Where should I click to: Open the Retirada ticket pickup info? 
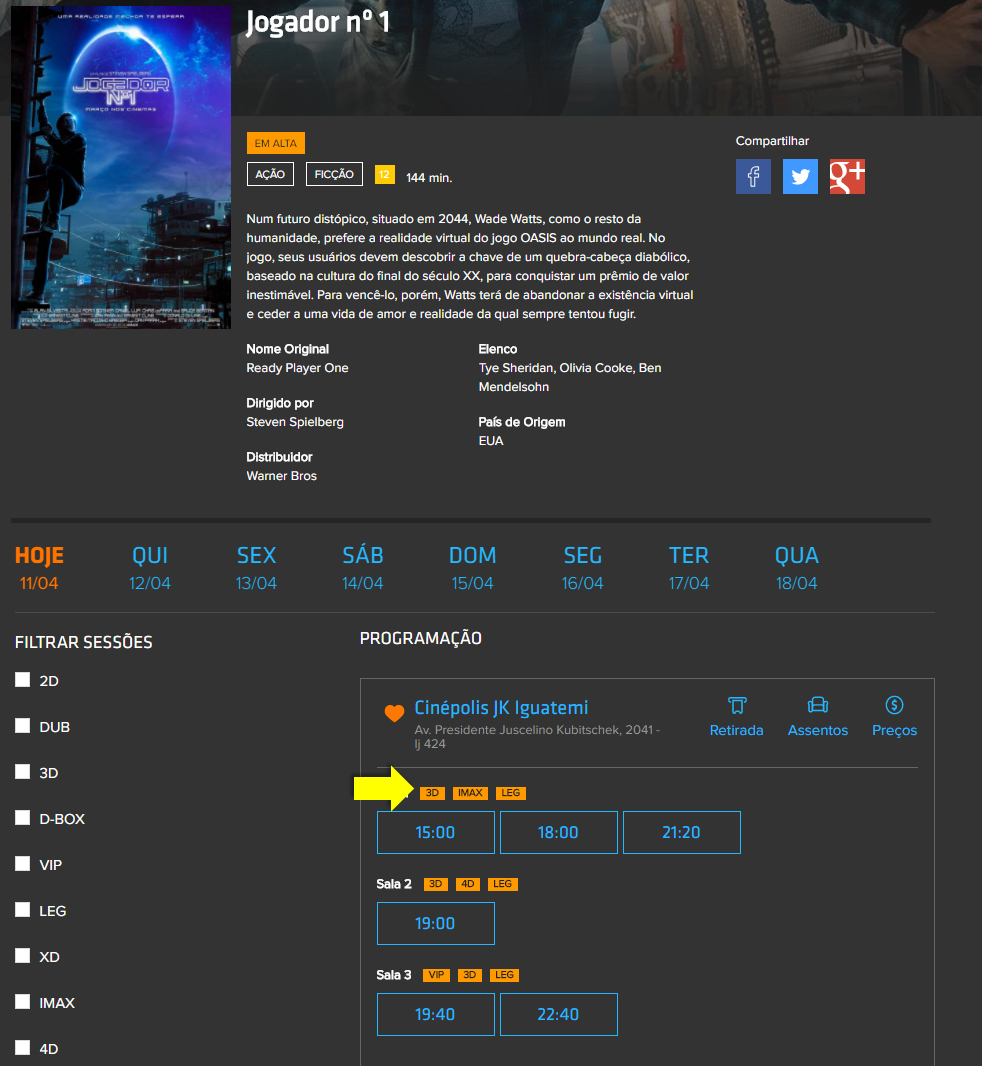(x=736, y=717)
